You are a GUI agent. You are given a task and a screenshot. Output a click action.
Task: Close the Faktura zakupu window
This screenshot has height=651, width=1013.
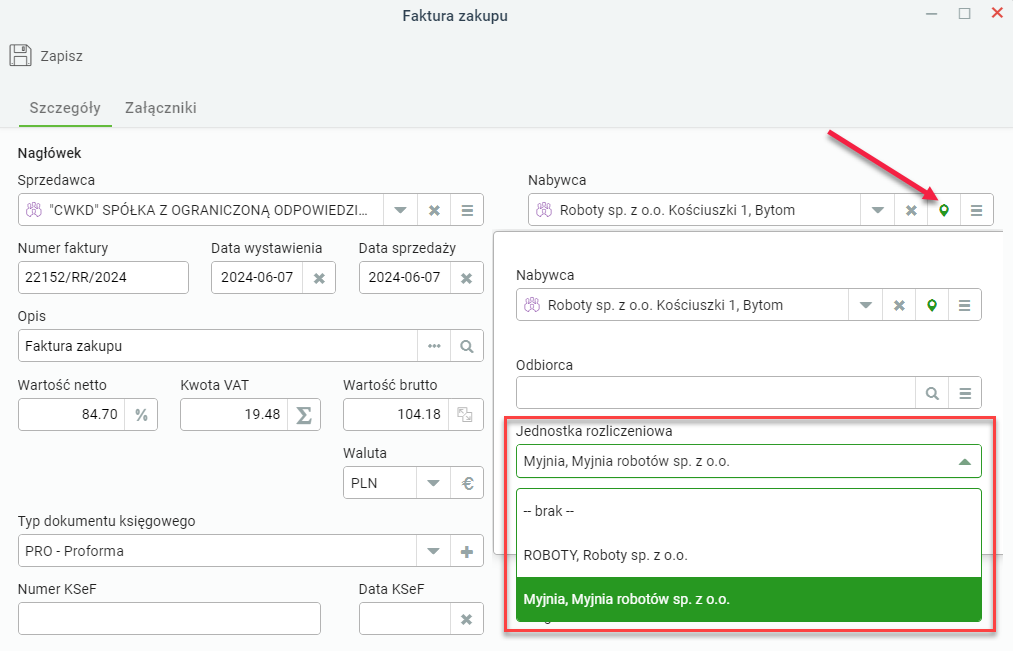pyautogui.click(x=997, y=14)
